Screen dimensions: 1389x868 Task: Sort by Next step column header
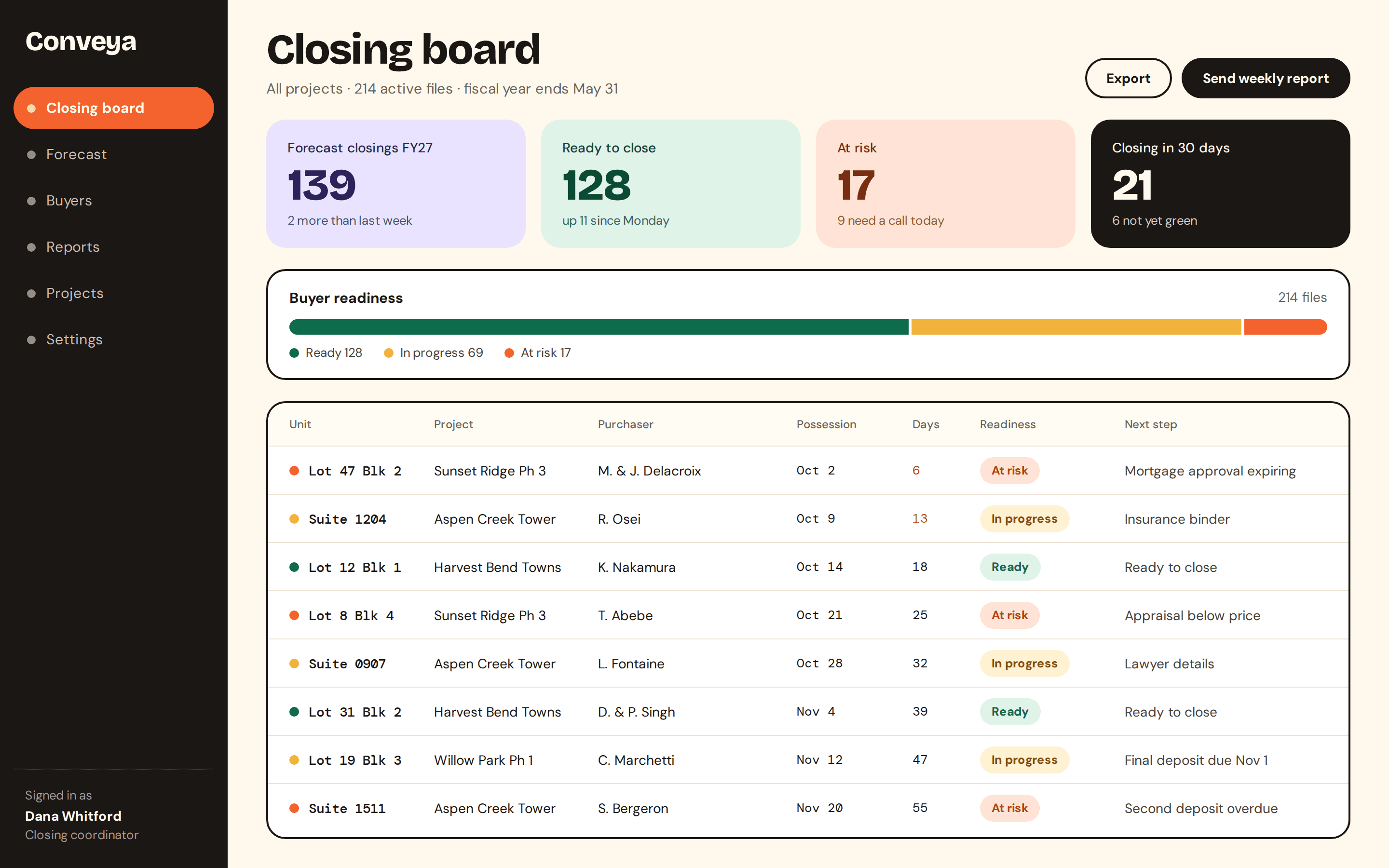(1150, 424)
